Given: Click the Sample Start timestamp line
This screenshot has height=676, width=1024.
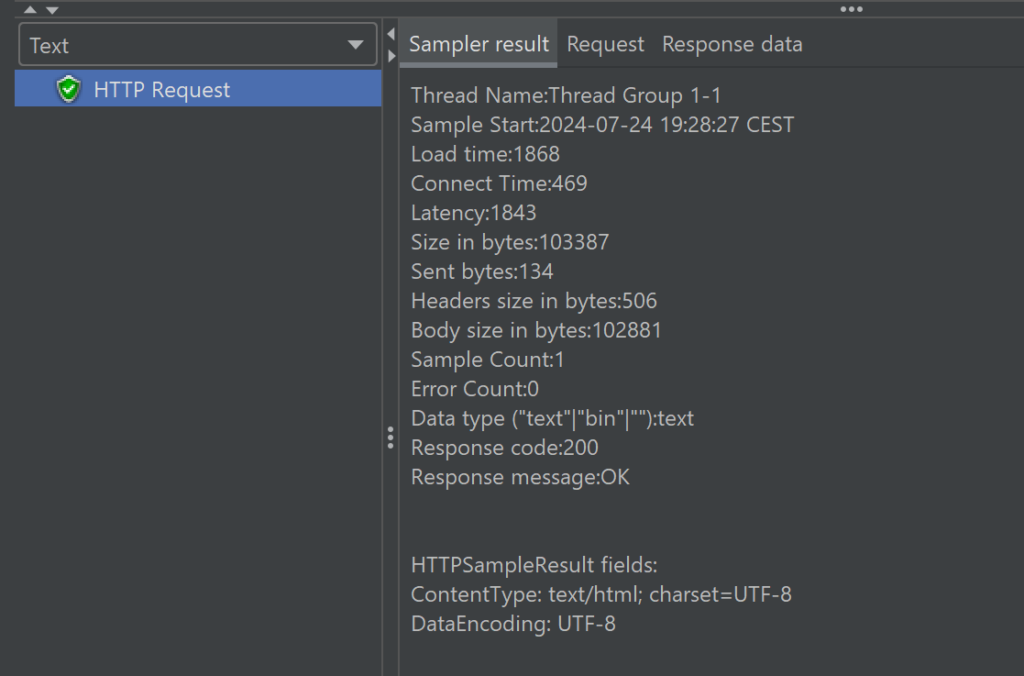Looking at the screenshot, I should pos(602,125).
